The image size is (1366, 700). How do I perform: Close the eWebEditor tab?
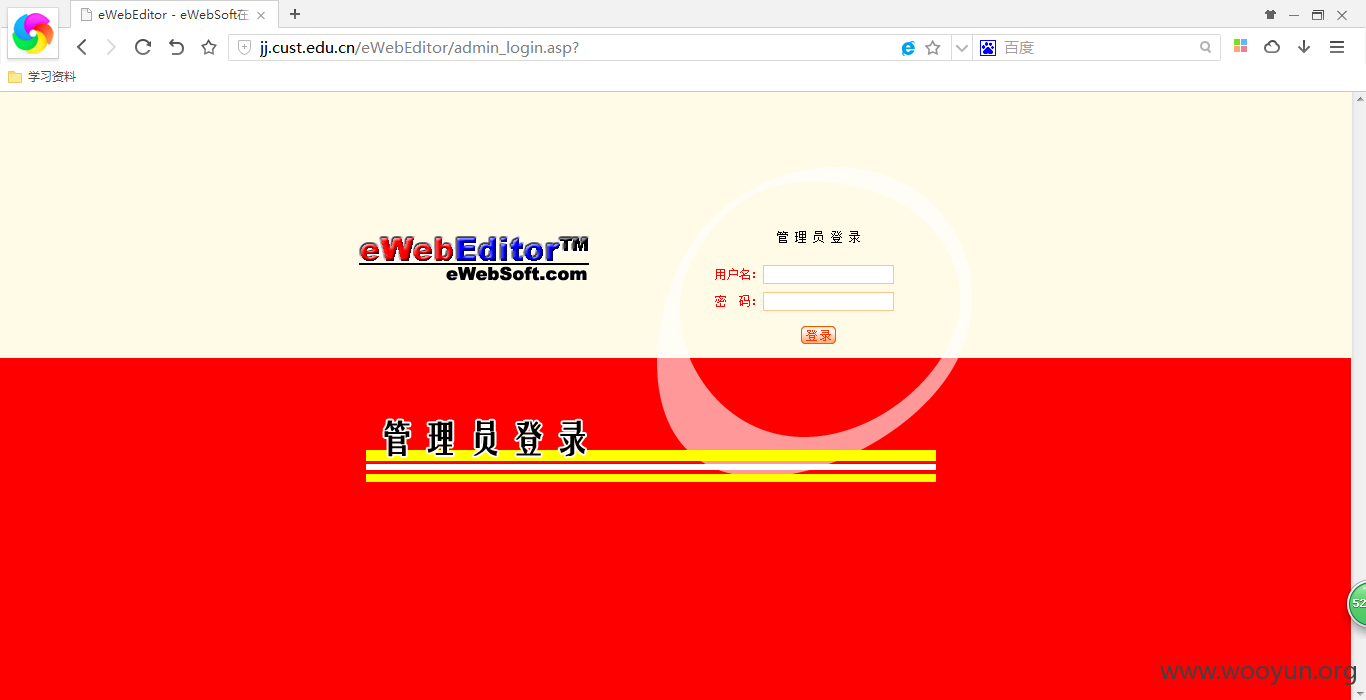[x=261, y=15]
